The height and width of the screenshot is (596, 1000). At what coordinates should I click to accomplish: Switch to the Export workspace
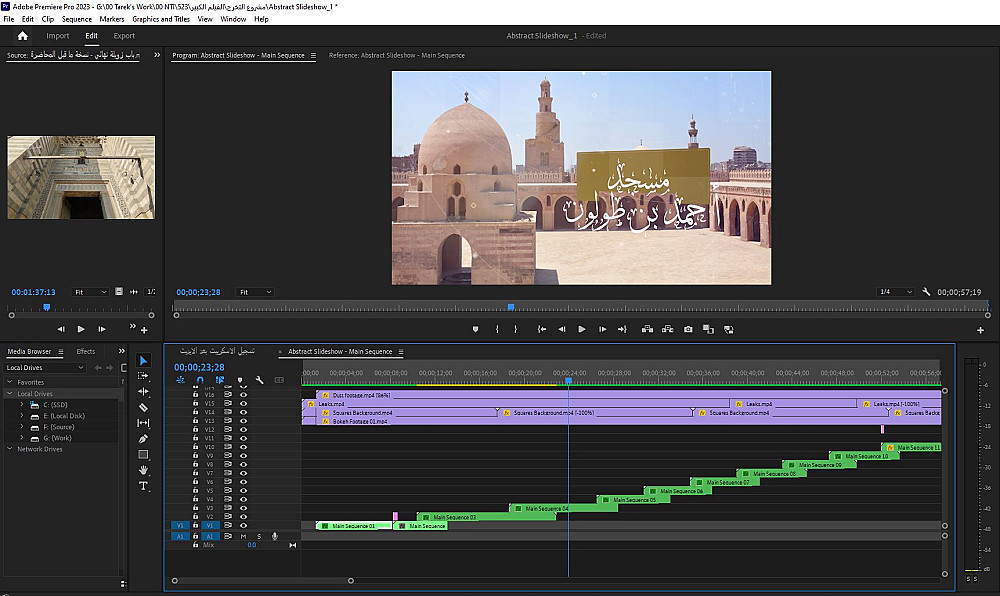point(123,36)
